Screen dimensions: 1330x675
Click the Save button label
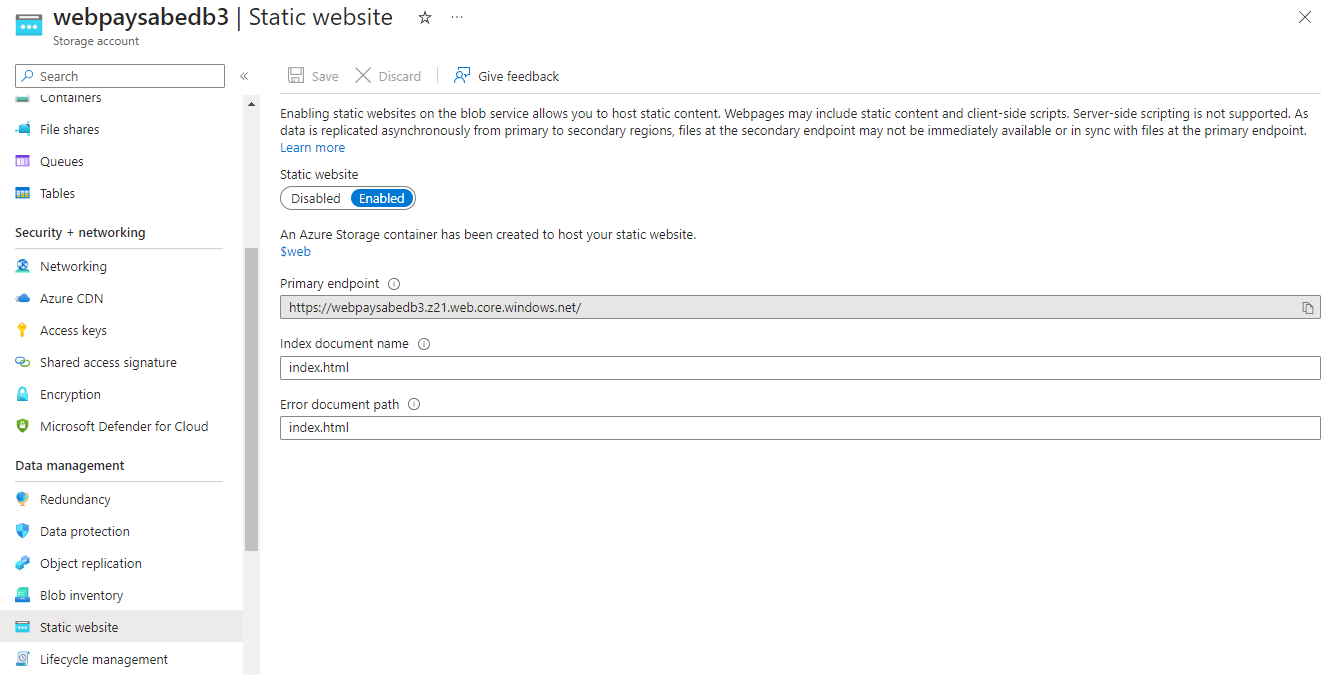pos(325,77)
